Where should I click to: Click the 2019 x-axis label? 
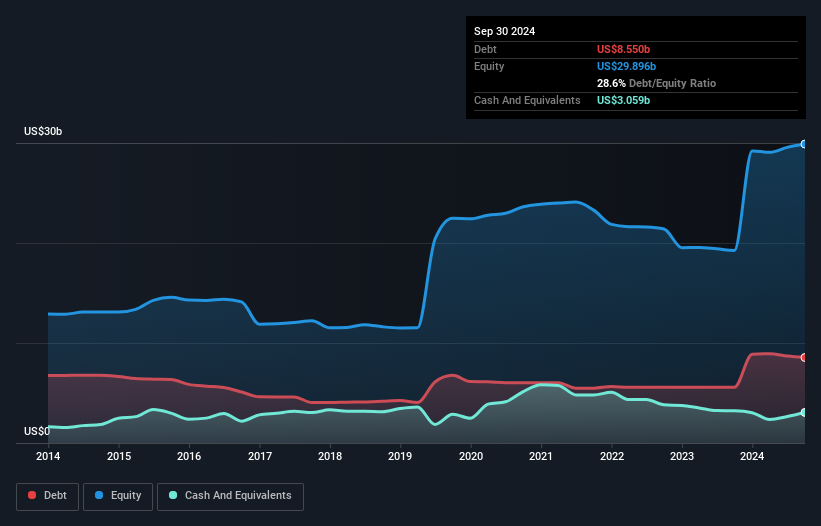pyautogui.click(x=400, y=456)
